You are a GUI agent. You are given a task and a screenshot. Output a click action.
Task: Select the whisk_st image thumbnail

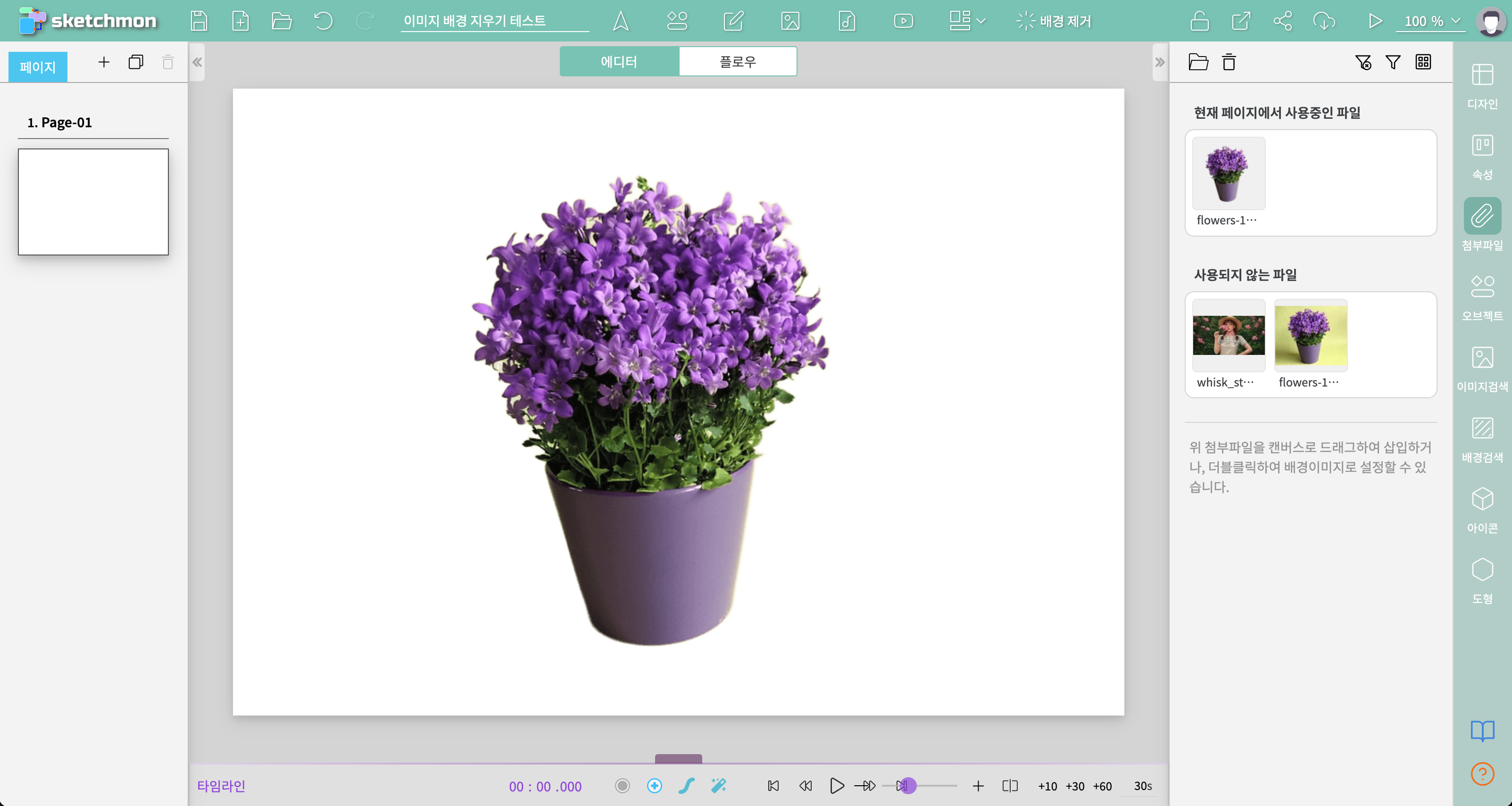[x=1229, y=335]
